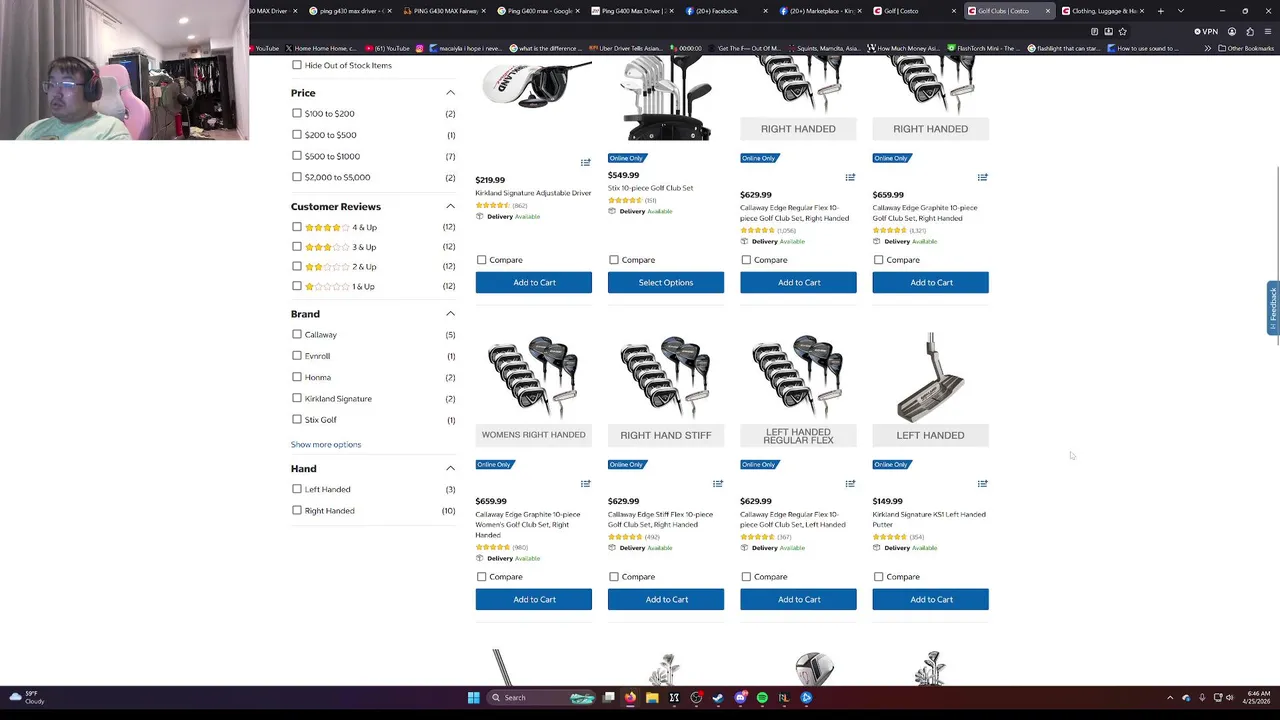
Task: Filter reviews by 4 & Up stars
Action: 296,227
